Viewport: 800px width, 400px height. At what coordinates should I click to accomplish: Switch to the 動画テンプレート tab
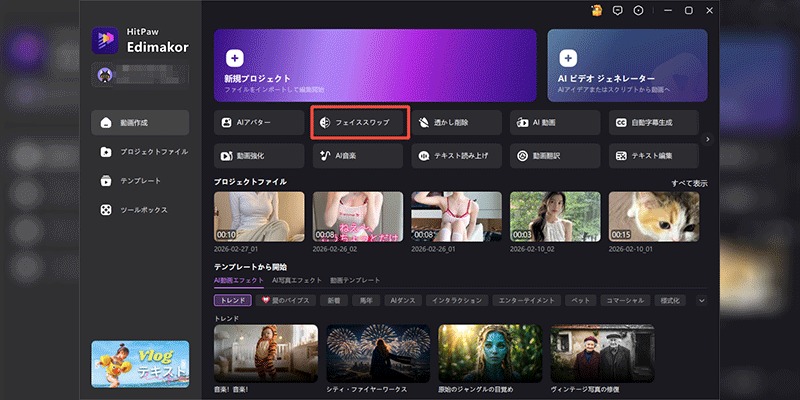pos(355,281)
